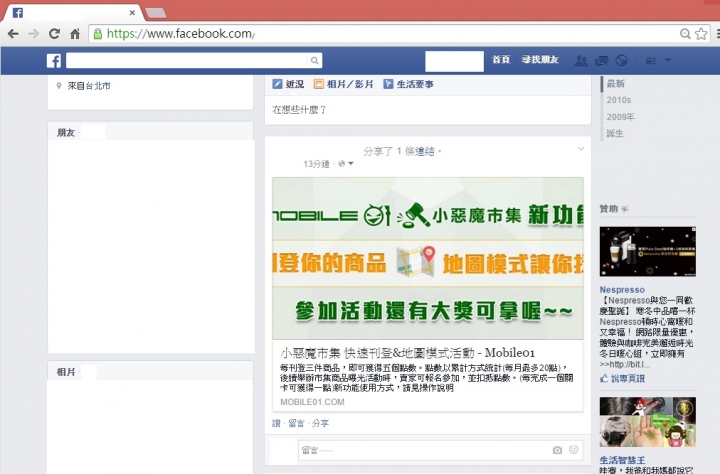Open the post audience selector dropdown
This screenshot has width=720, height=474.
tap(346, 164)
